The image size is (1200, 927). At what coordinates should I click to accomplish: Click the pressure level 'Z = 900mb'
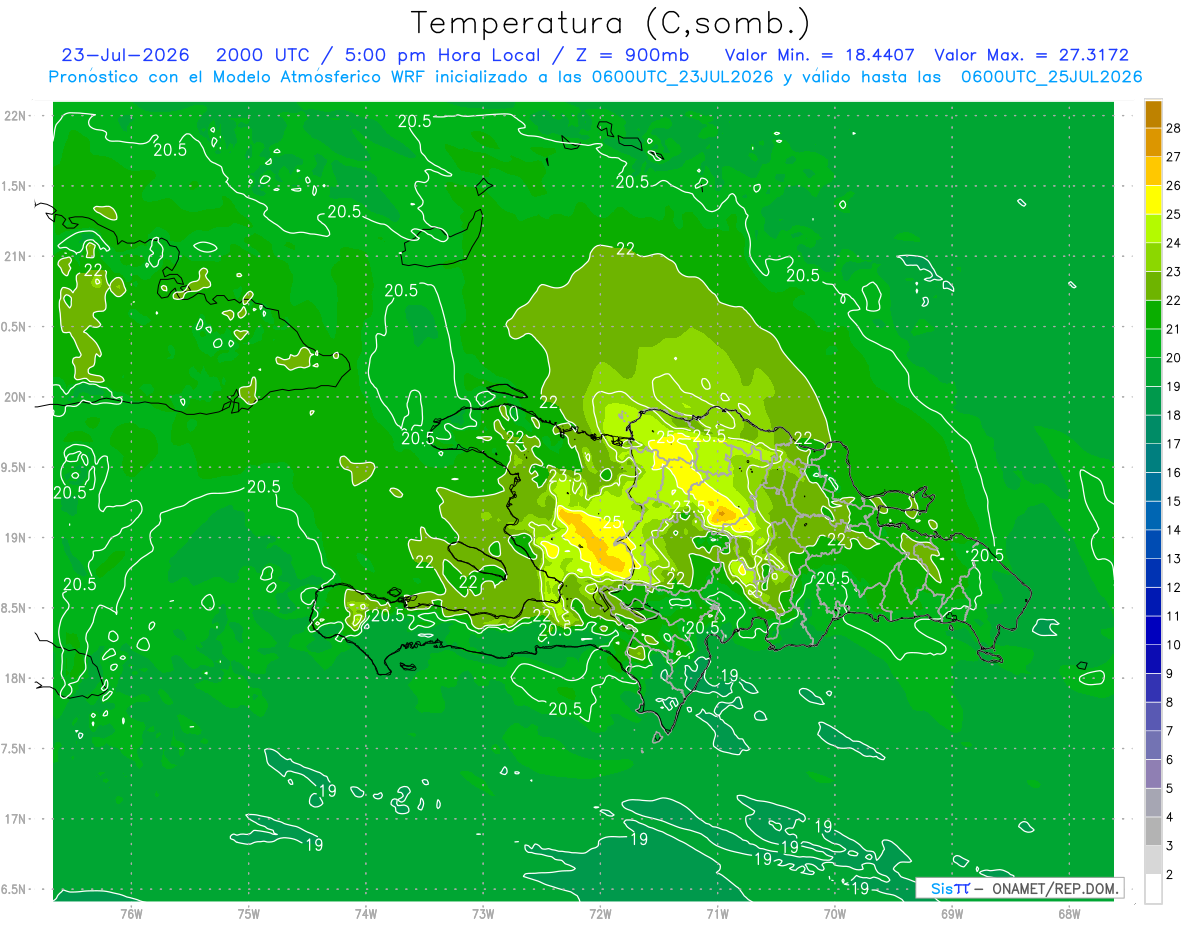pyautogui.click(x=633, y=55)
